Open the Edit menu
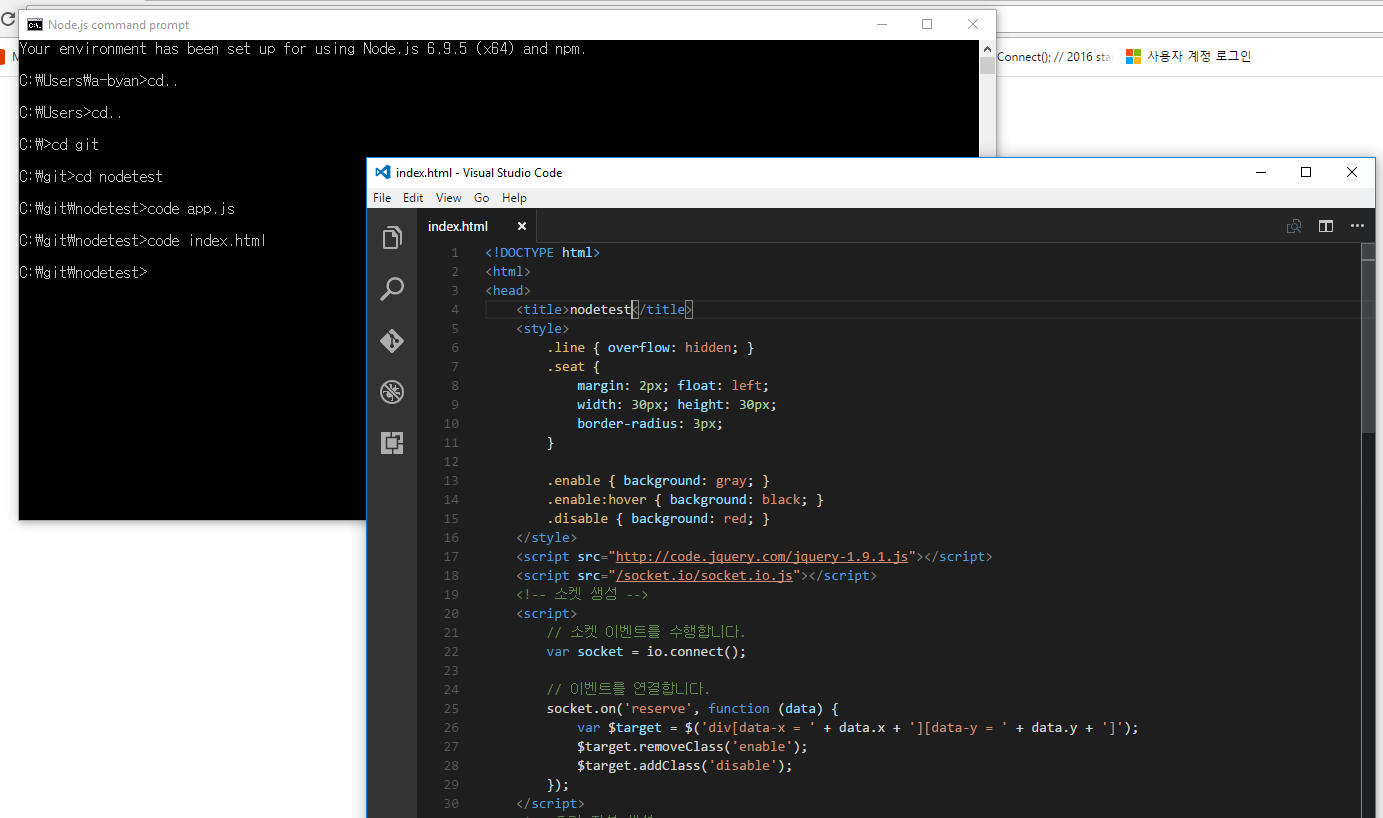This screenshot has width=1383, height=818. point(413,198)
